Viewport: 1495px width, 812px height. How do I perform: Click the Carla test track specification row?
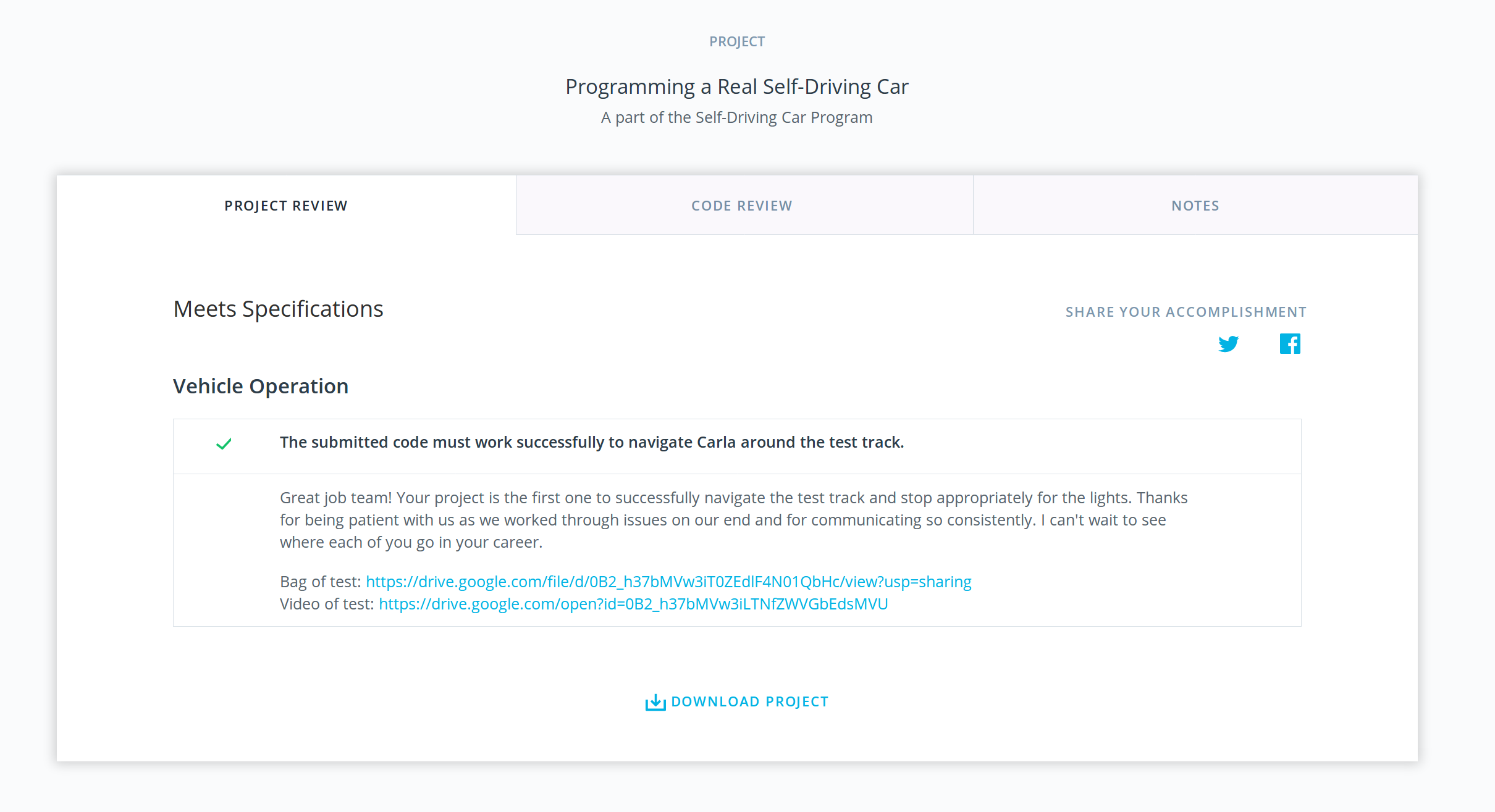(x=591, y=443)
